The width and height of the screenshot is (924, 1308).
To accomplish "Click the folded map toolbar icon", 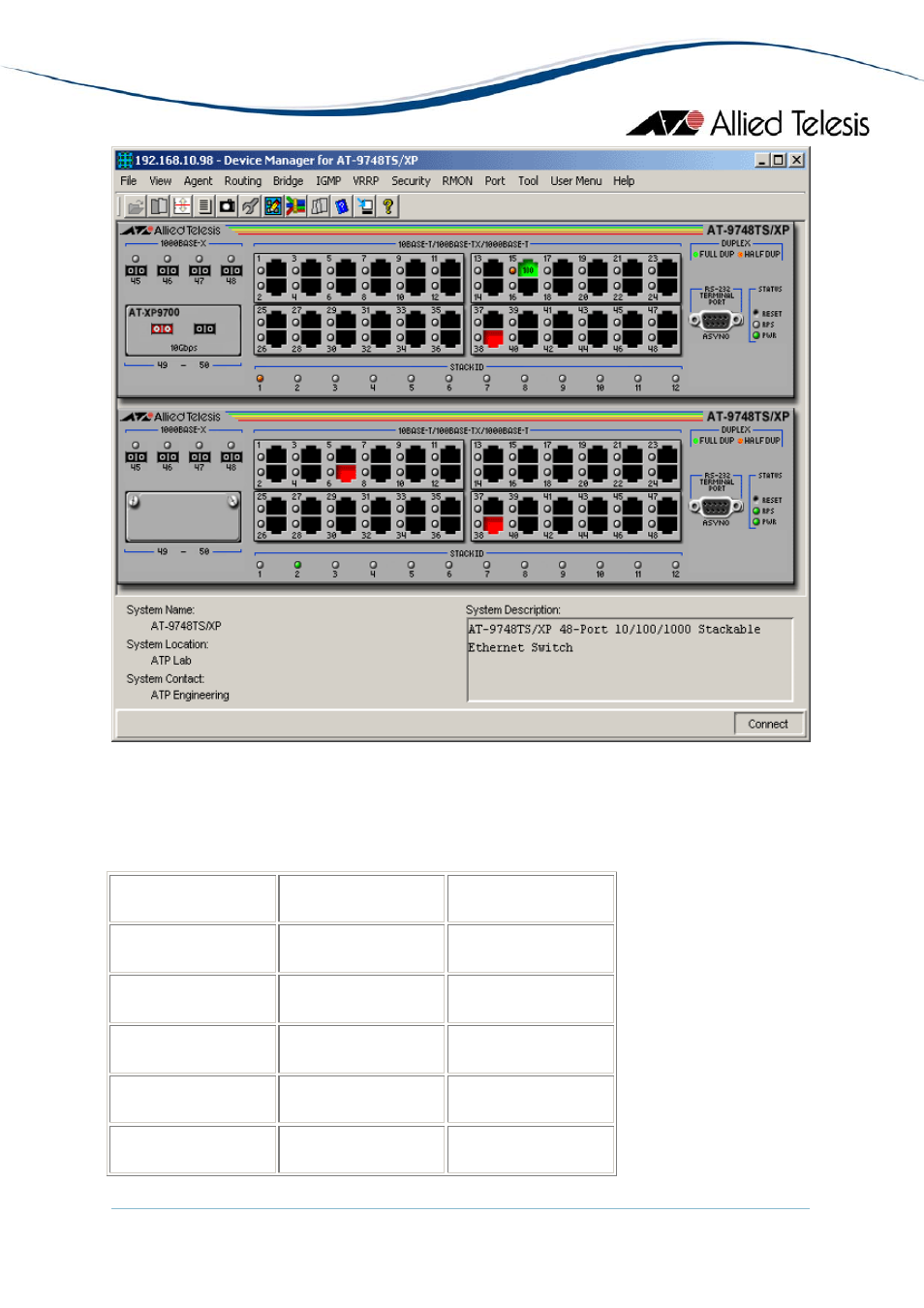I will pos(319,206).
